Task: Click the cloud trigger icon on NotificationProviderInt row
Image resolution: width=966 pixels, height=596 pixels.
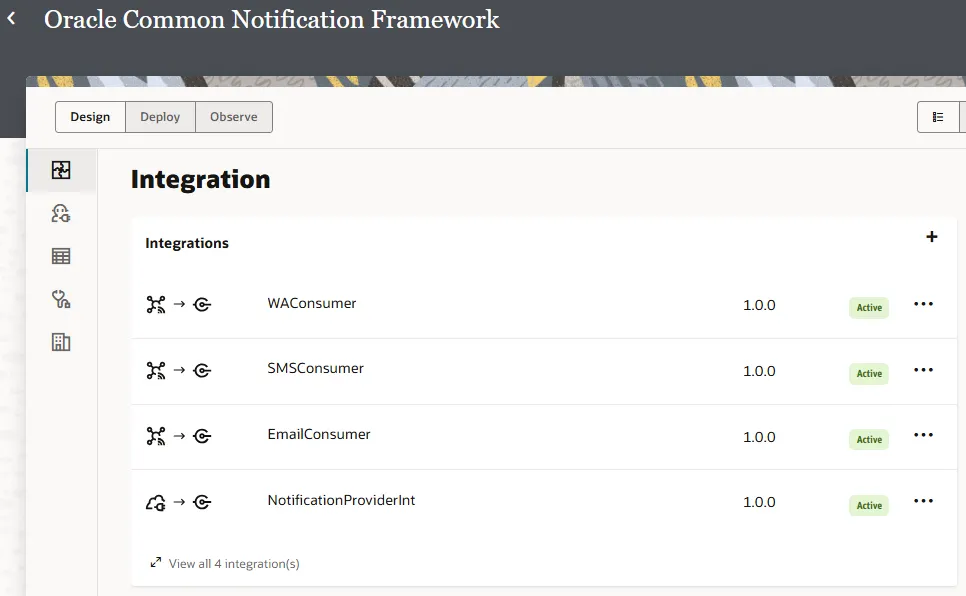Action: tap(155, 502)
